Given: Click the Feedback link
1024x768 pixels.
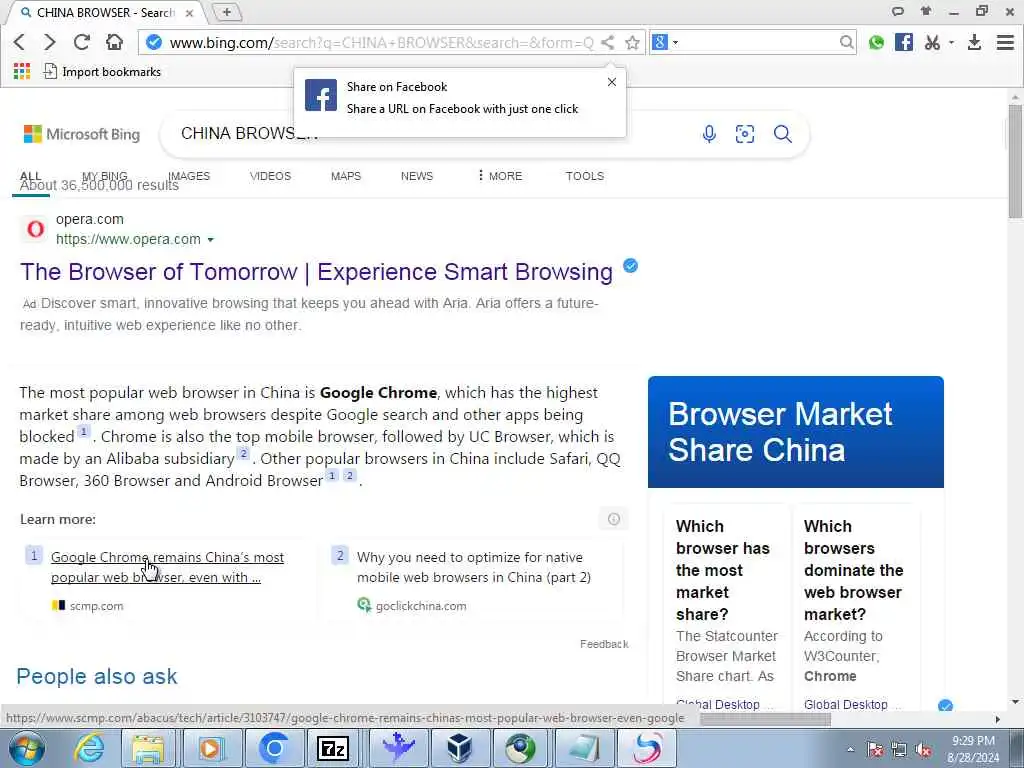Looking at the screenshot, I should 604,644.
